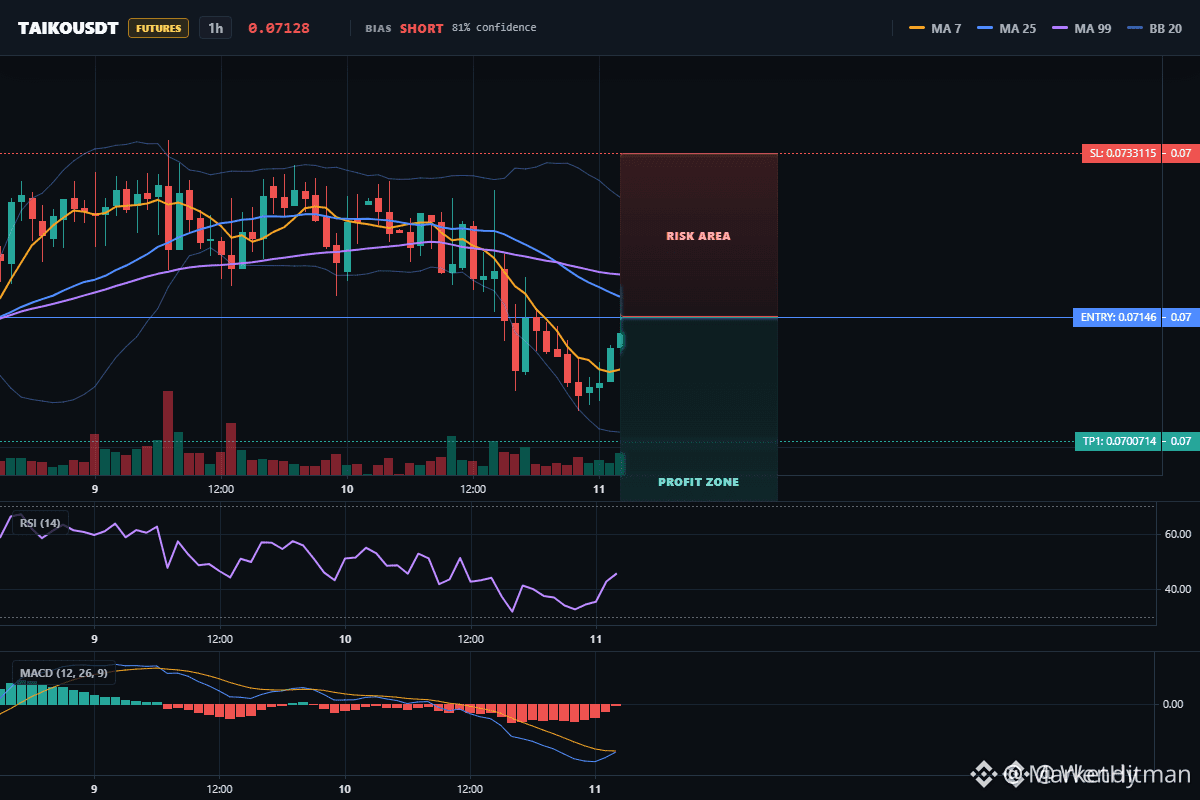Click the BIAS label text

tap(379, 28)
